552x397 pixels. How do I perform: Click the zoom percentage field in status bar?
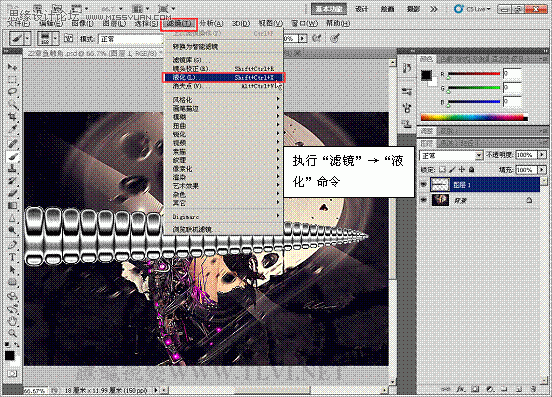(35, 390)
